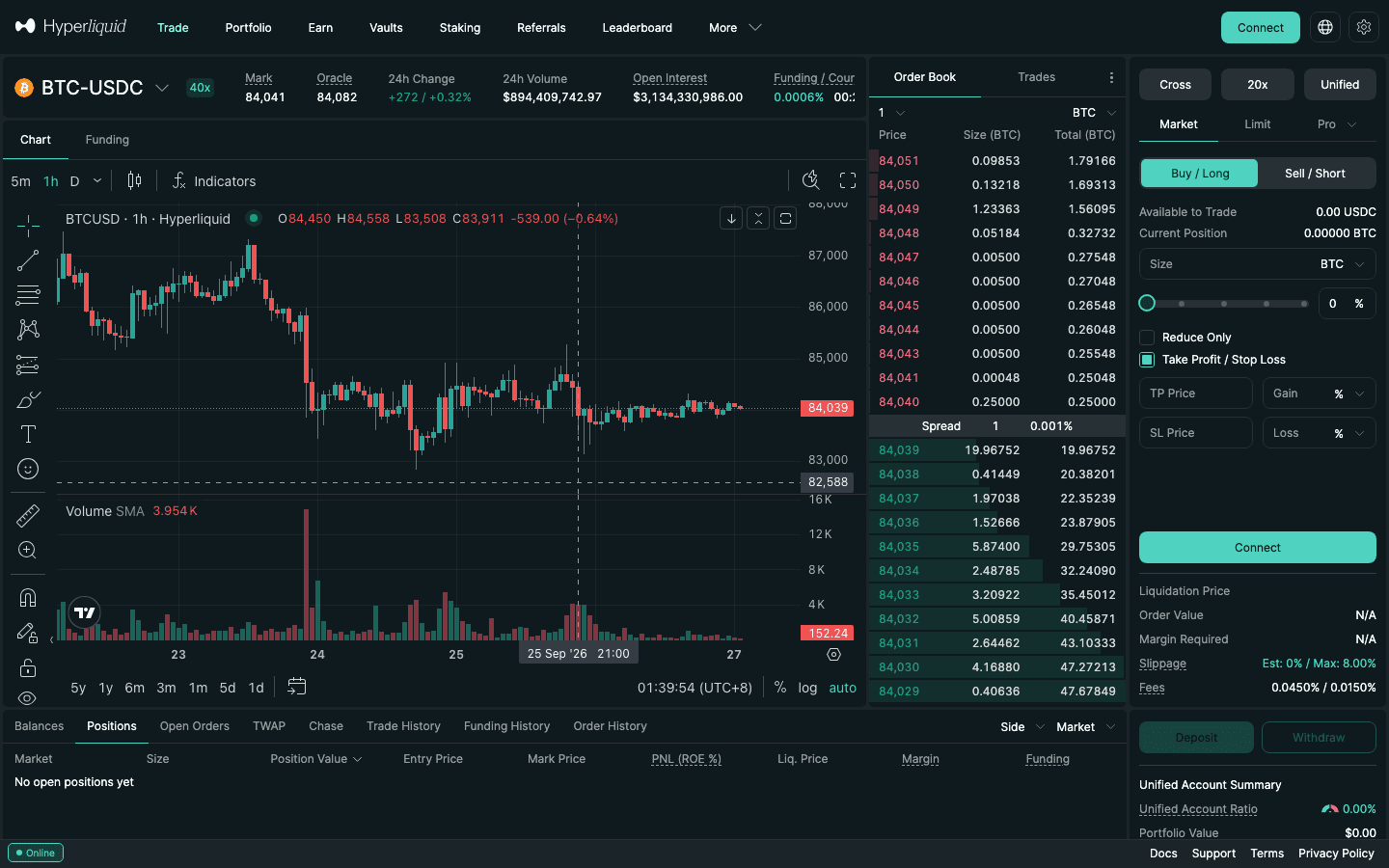Image resolution: width=1389 pixels, height=868 pixels.
Task: Change the 20x leverage button
Action: [x=1258, y=85]
